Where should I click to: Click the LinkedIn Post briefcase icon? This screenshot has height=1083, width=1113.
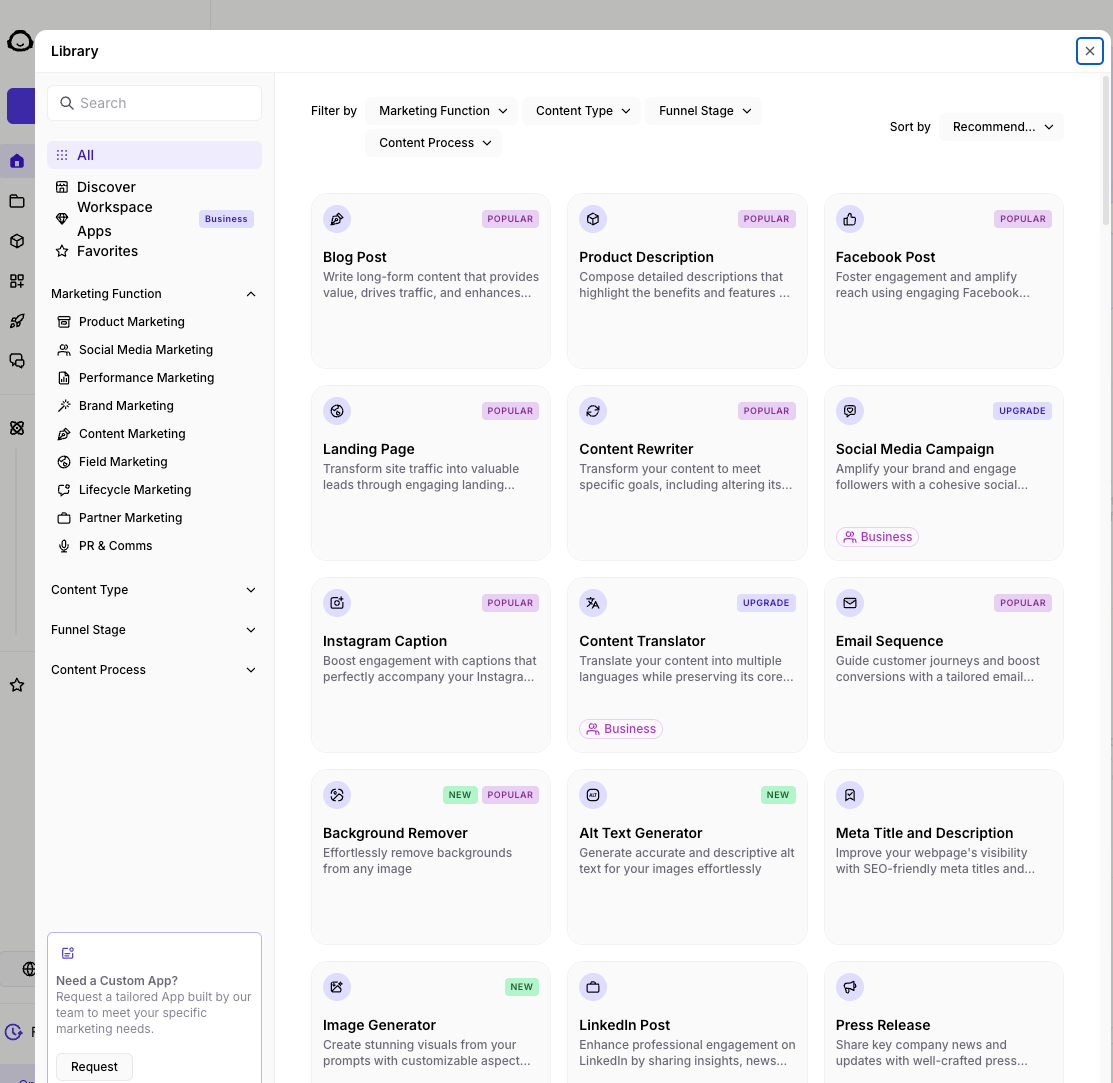pyautogui.click(x=593, y=987)
